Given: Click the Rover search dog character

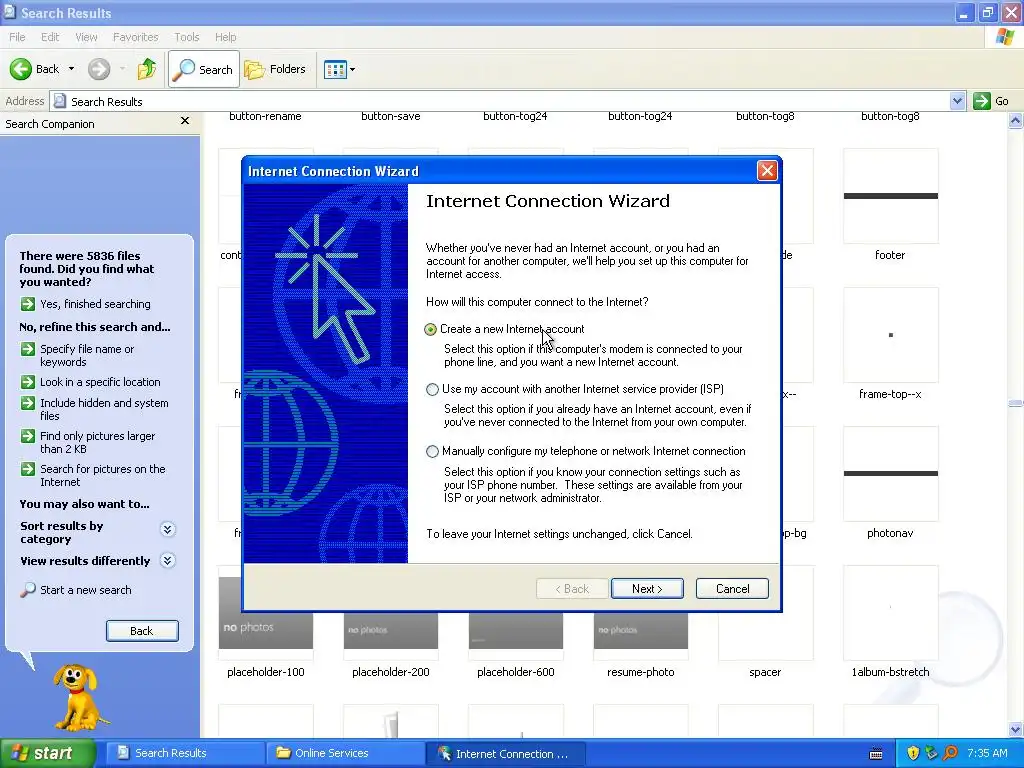Looking at the screenshot, I should pos(79,697).
